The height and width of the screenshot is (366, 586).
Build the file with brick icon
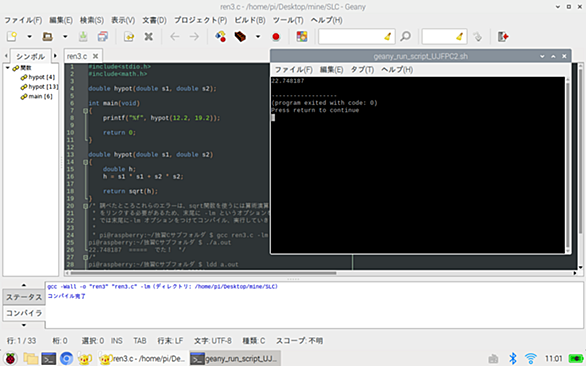(x=240, y=37)
